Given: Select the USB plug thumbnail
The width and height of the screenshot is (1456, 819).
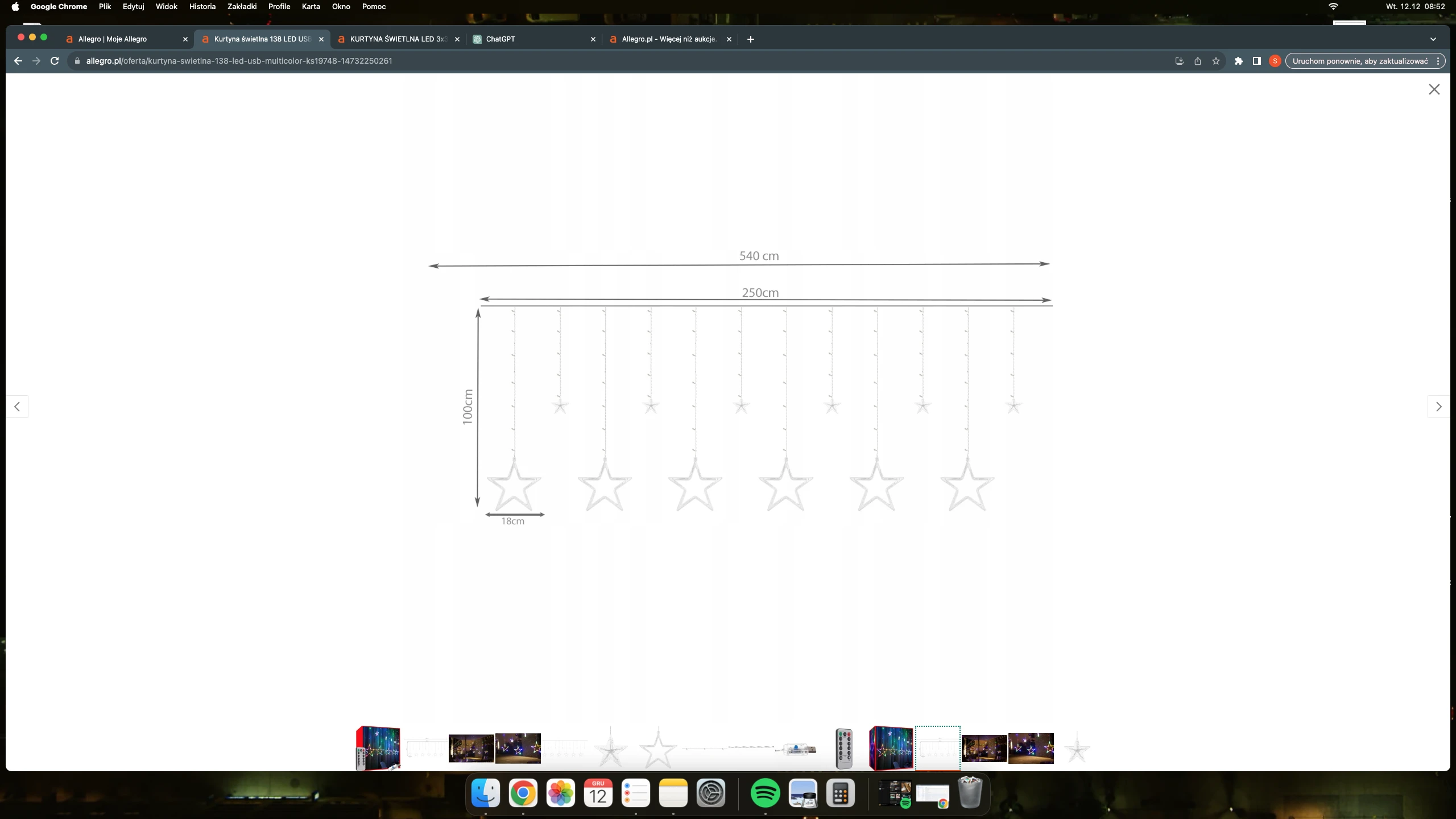Looking at the screenshot, I should (797, 748).
